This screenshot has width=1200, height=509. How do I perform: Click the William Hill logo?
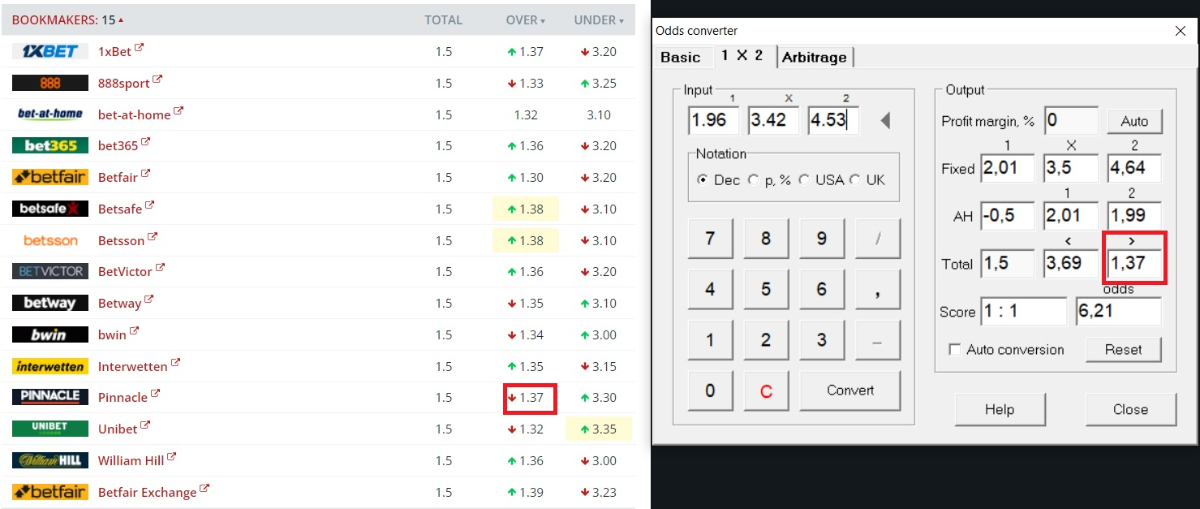point(50,460)
